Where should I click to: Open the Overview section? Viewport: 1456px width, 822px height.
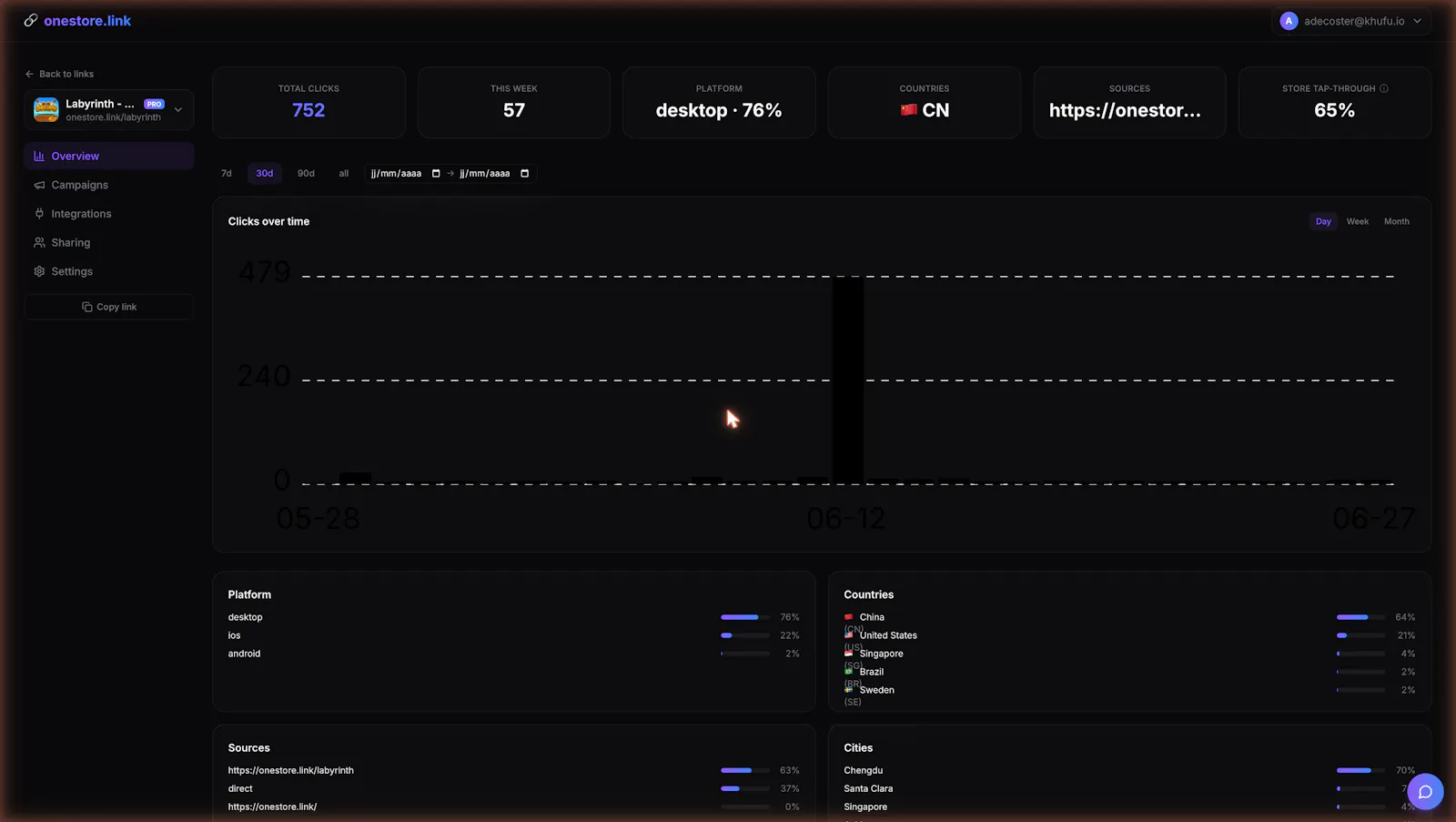108,156
